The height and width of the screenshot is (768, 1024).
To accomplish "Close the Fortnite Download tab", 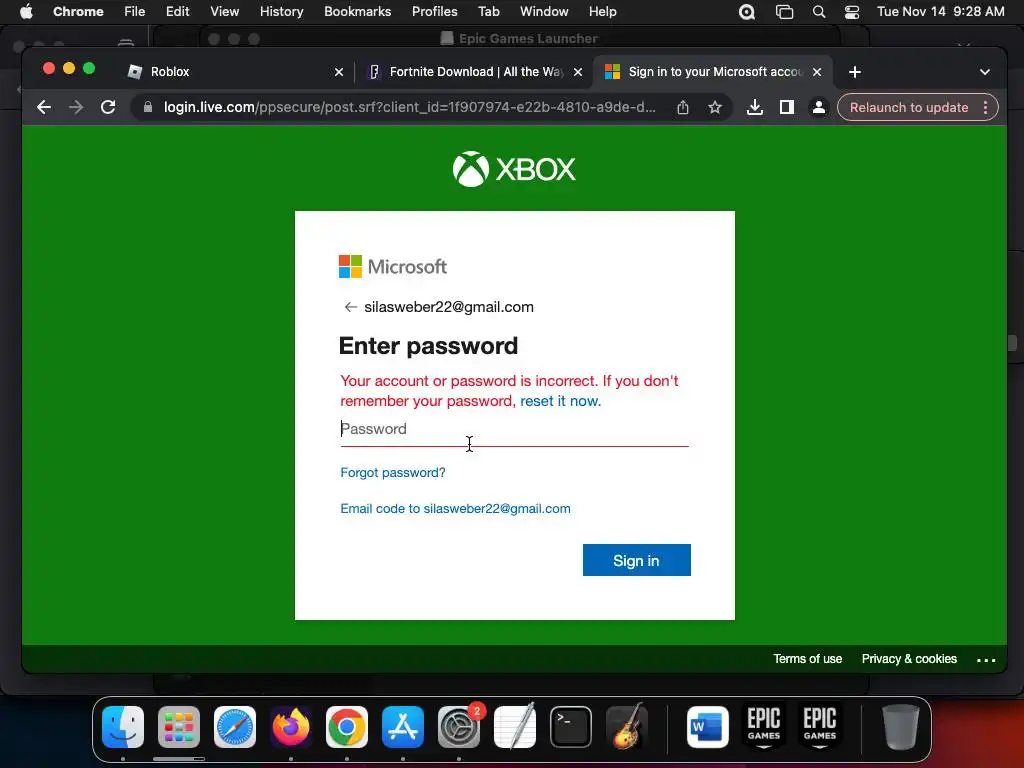I will [577, 72].
